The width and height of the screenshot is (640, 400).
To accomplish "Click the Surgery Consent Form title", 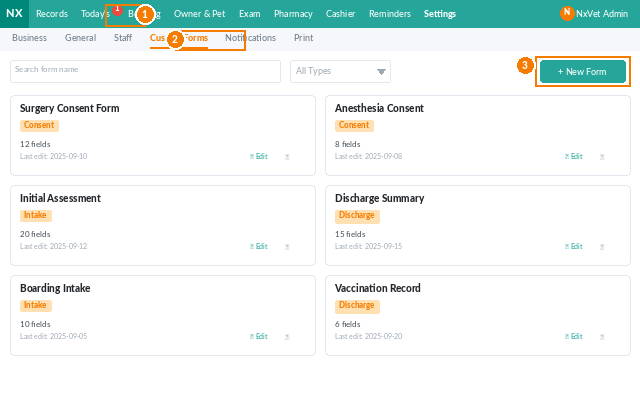I will point(70,108).
